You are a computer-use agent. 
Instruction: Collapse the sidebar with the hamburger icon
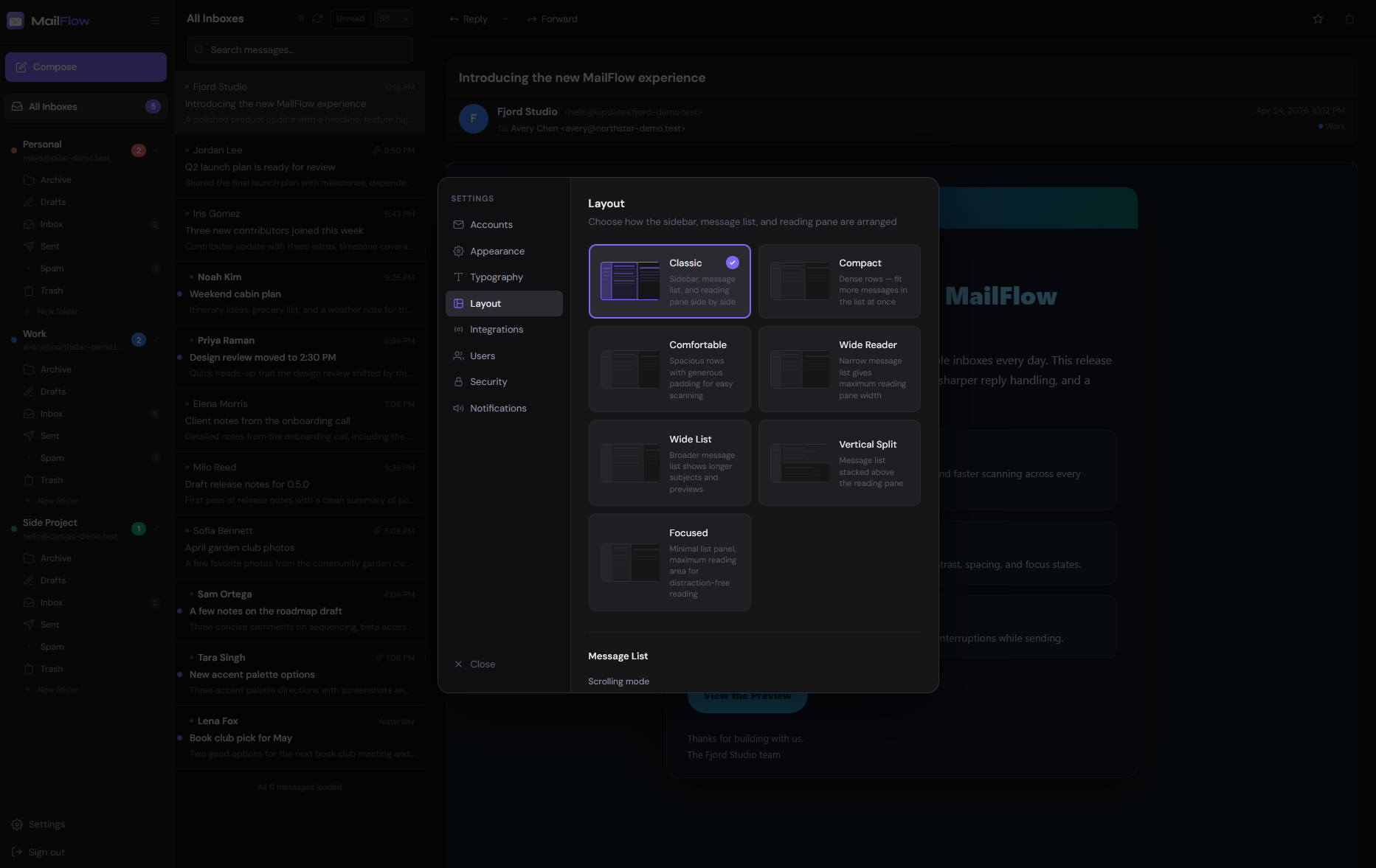tap(155, 21)
